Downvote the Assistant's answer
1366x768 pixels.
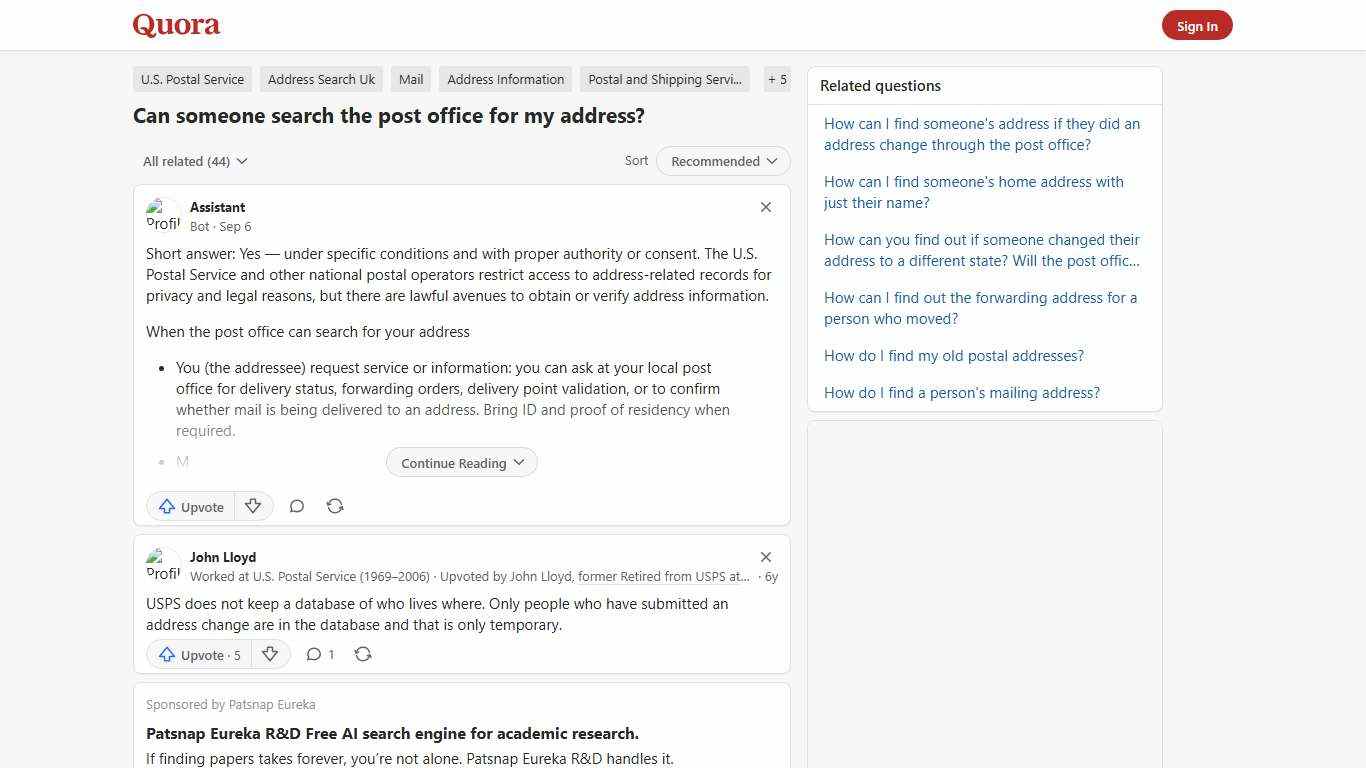pos(253,506)
